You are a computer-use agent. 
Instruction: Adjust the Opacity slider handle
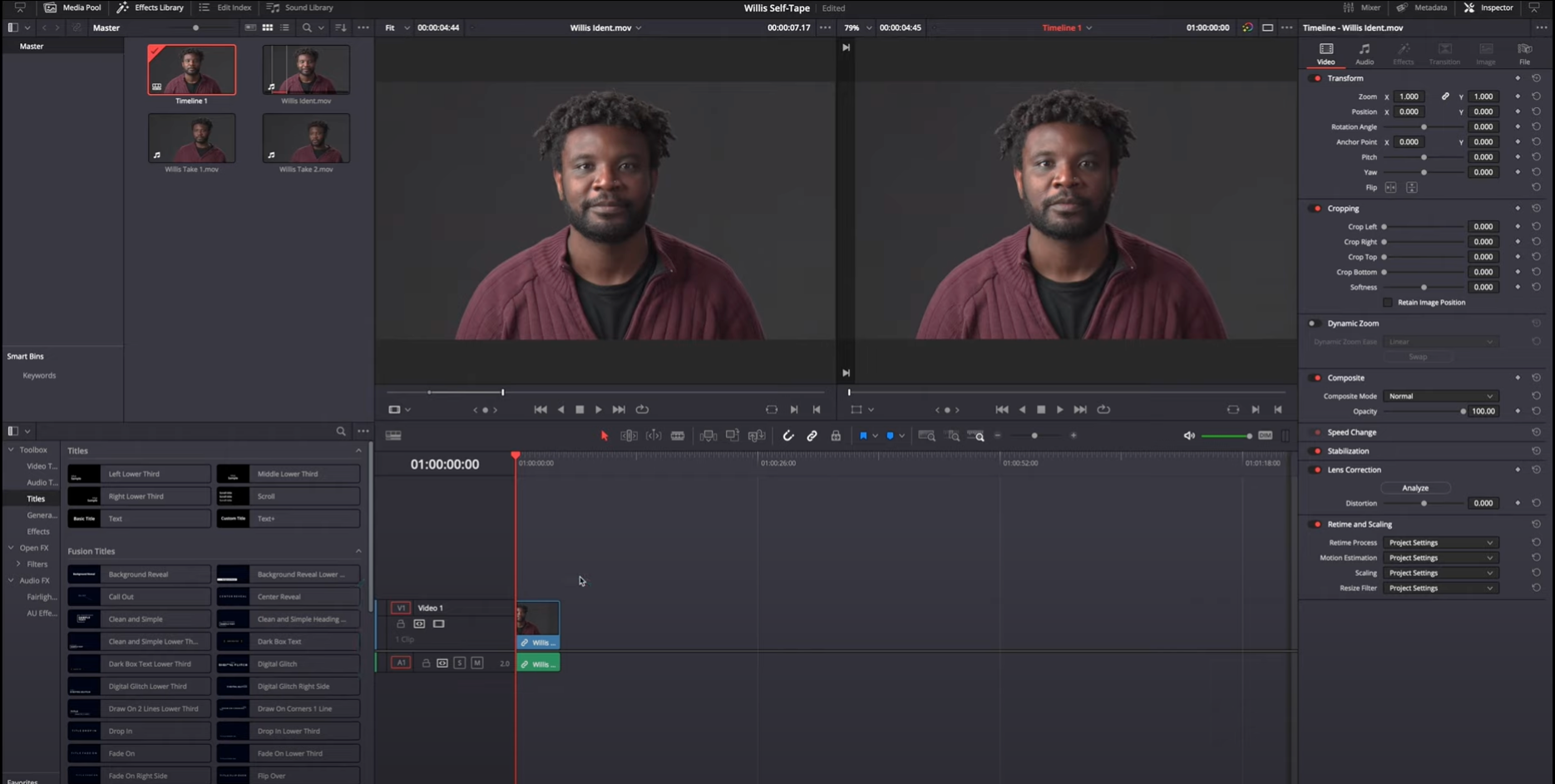tap(1463, 412)
